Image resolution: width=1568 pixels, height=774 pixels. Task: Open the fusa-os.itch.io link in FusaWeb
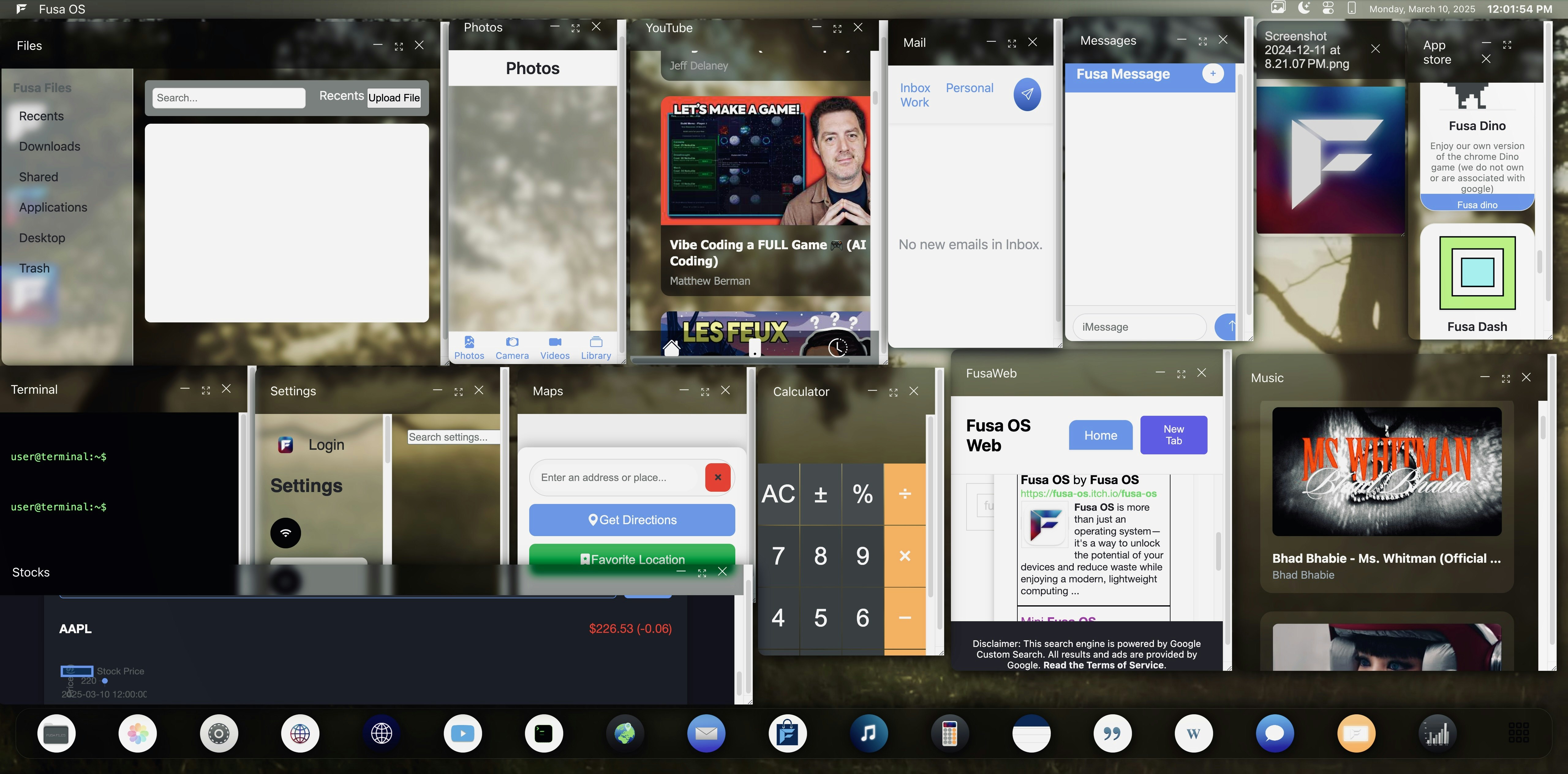1088,494
